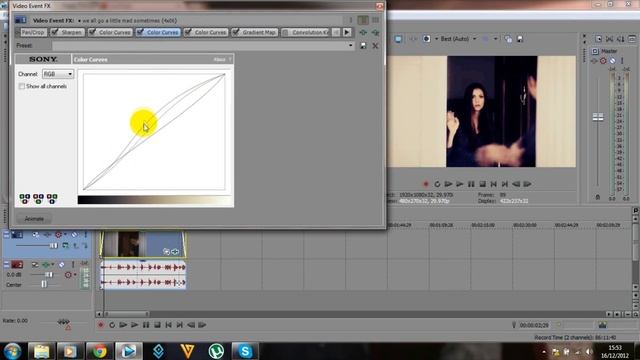Go to the start using the timeline transport

(x=169, y=325)
